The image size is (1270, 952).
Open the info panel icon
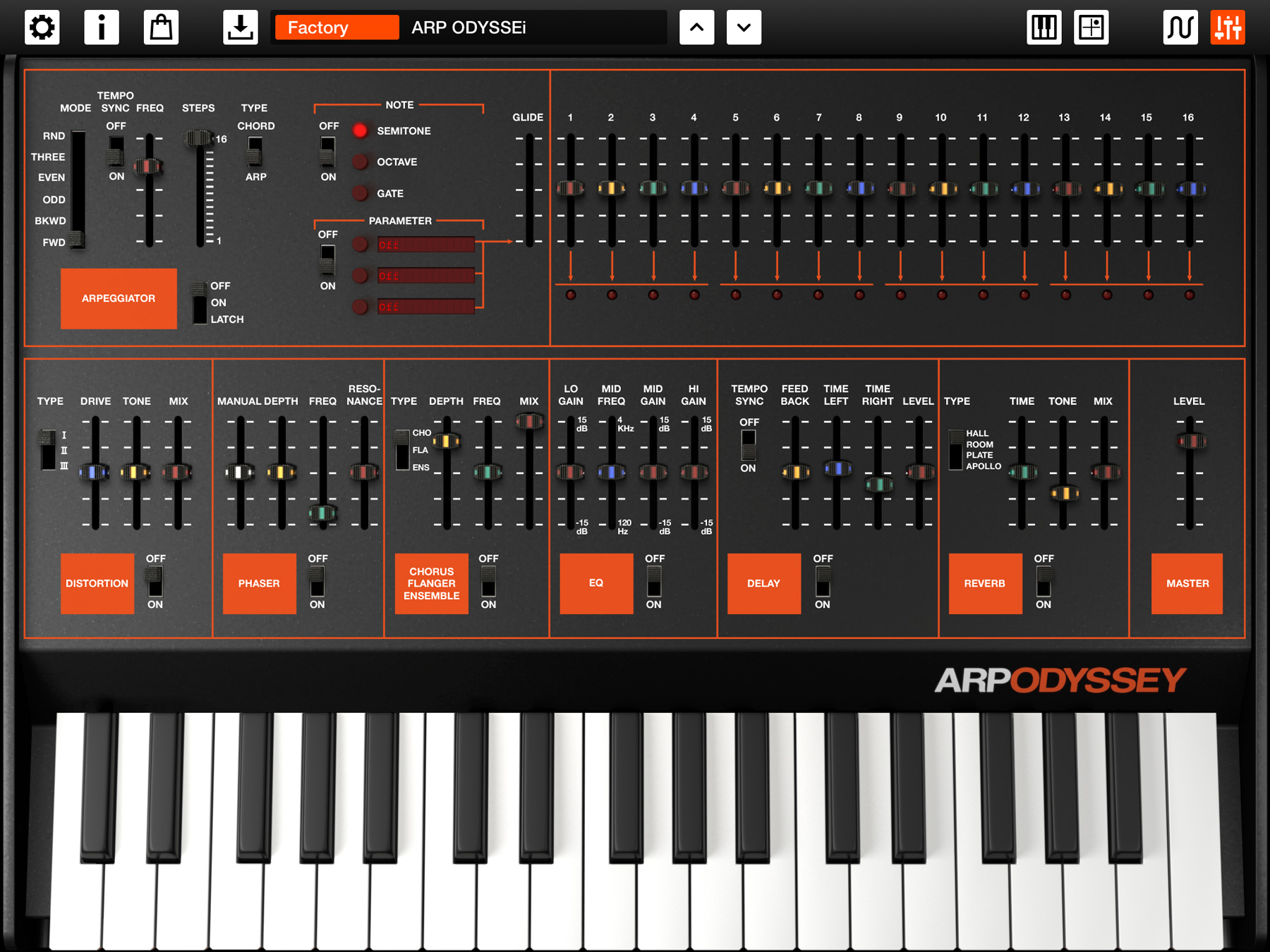[102, 27]
